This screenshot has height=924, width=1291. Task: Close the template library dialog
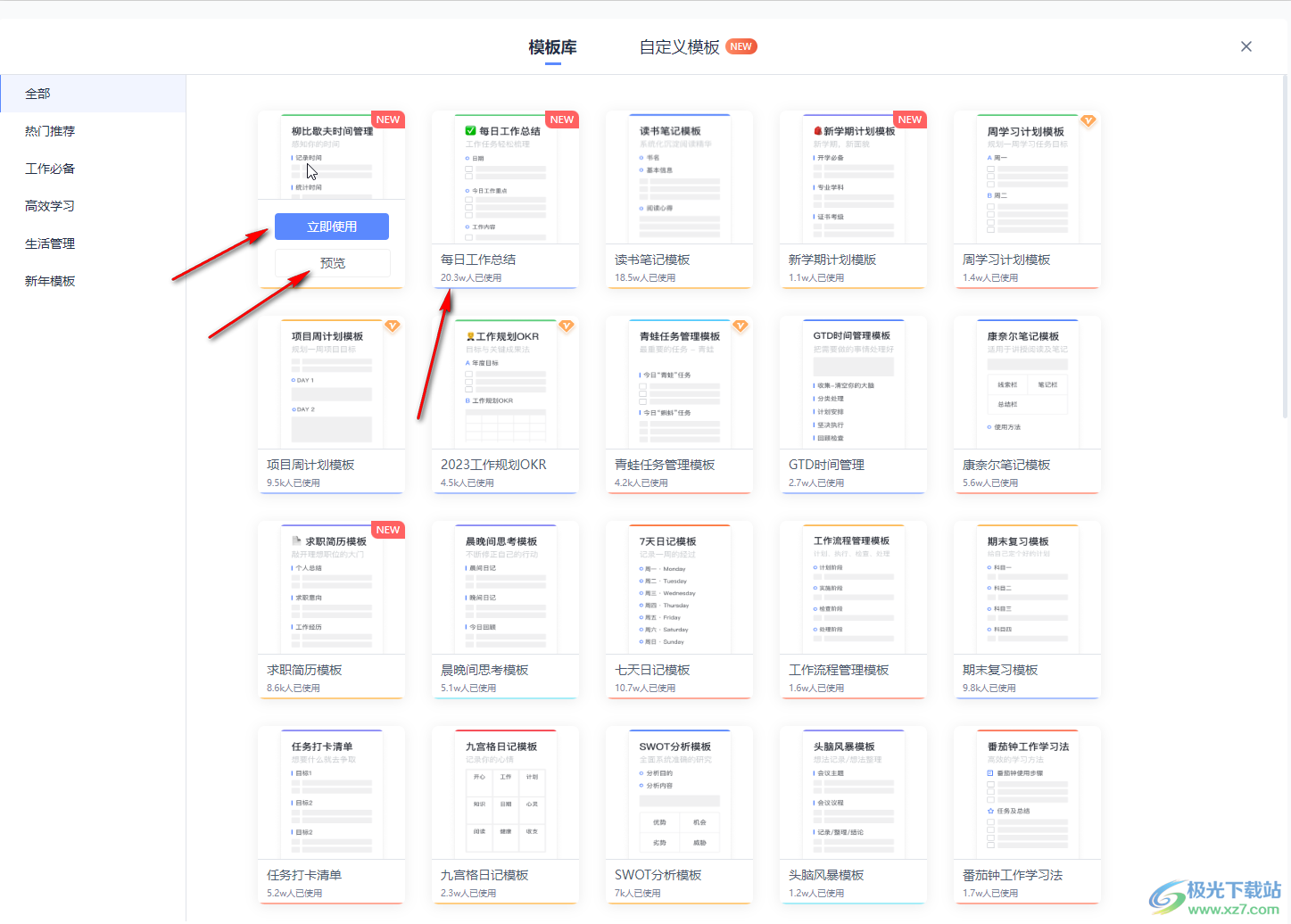1245,46
